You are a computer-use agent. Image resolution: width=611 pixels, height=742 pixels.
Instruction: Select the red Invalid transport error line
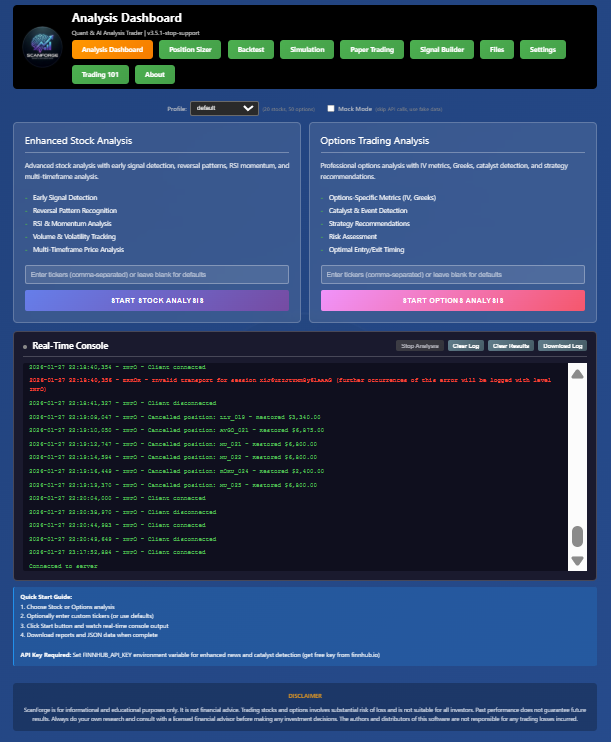(x=290, y=385)
